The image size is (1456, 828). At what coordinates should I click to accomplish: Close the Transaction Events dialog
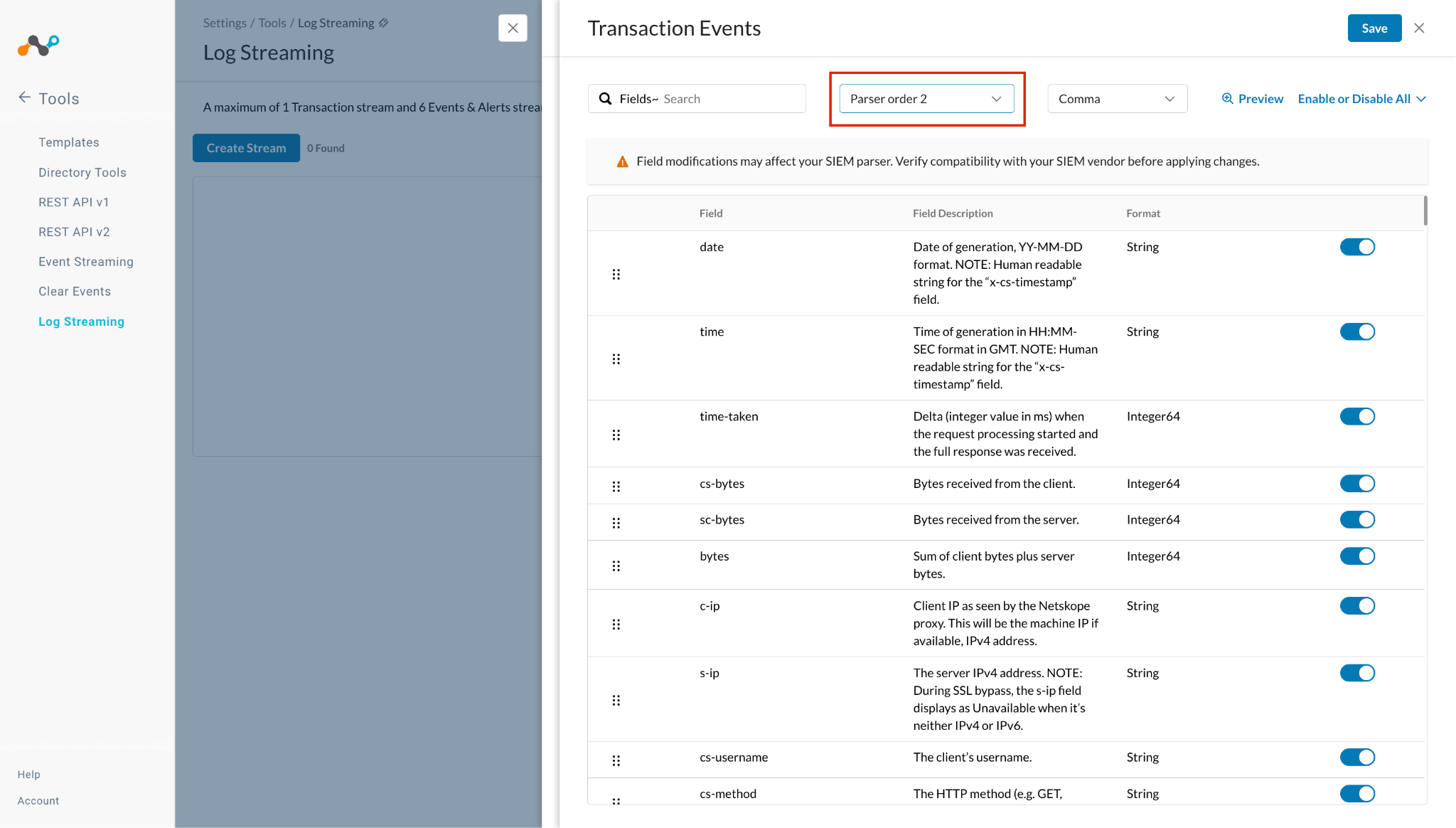click(x=1419, y=28)
